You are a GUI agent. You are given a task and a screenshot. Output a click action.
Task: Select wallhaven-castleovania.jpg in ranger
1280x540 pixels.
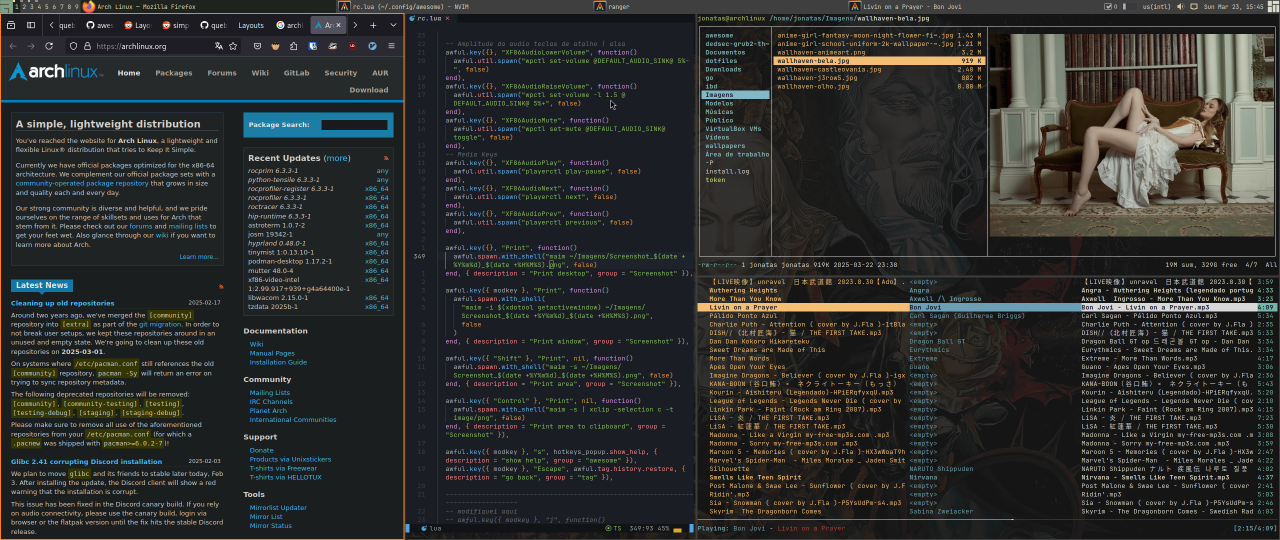point(880,70)
